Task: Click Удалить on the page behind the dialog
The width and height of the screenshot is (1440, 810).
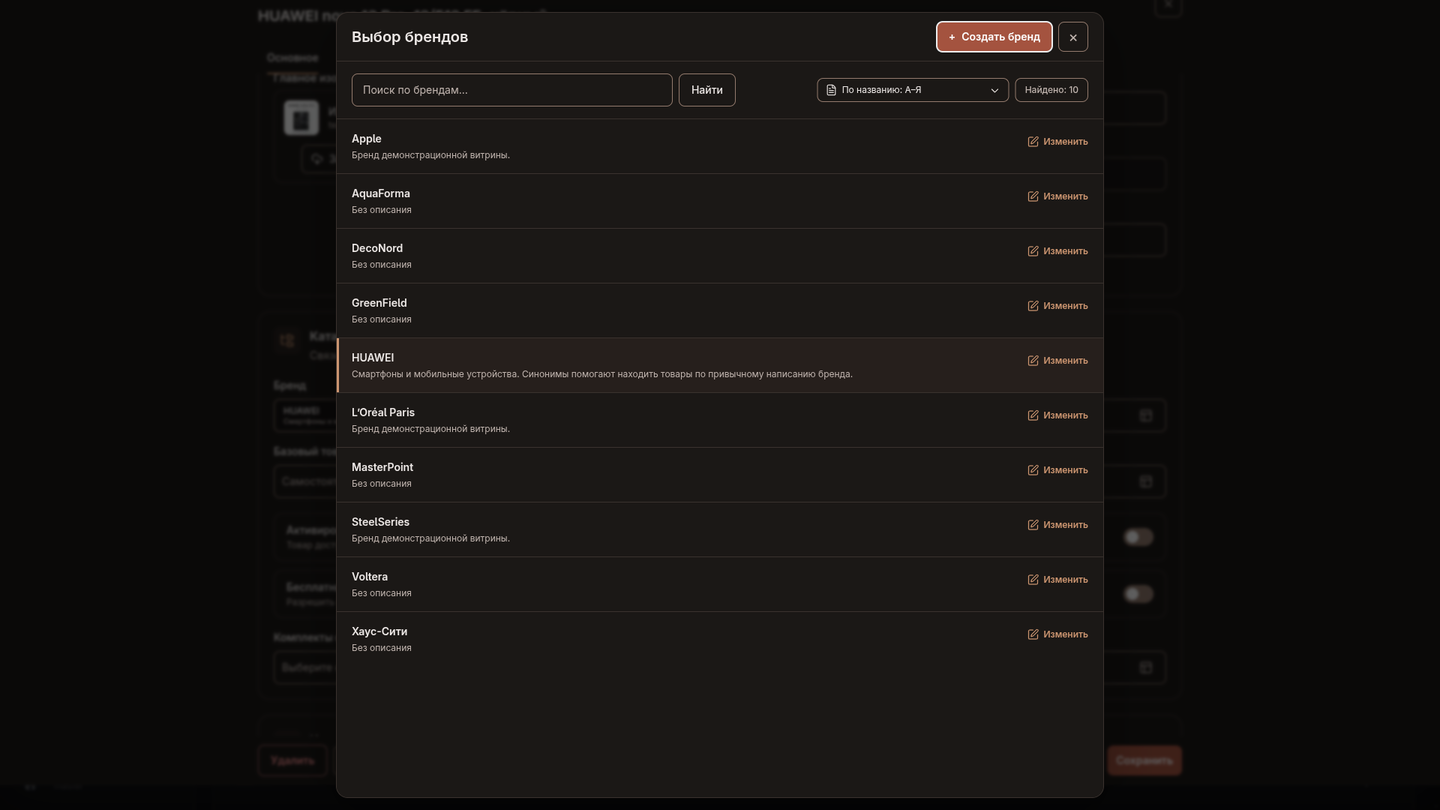Action: 292,761
